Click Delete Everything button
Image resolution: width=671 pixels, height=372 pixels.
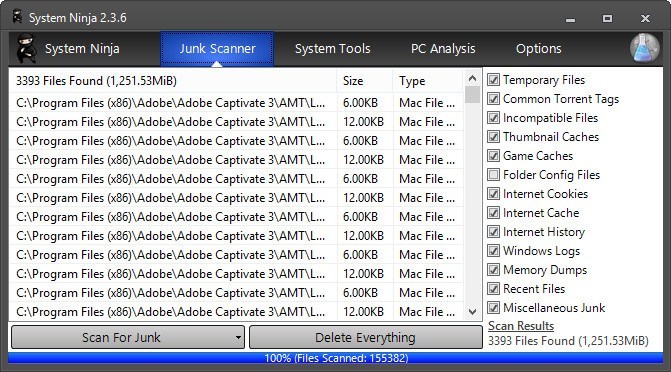(x=365, y=337)
